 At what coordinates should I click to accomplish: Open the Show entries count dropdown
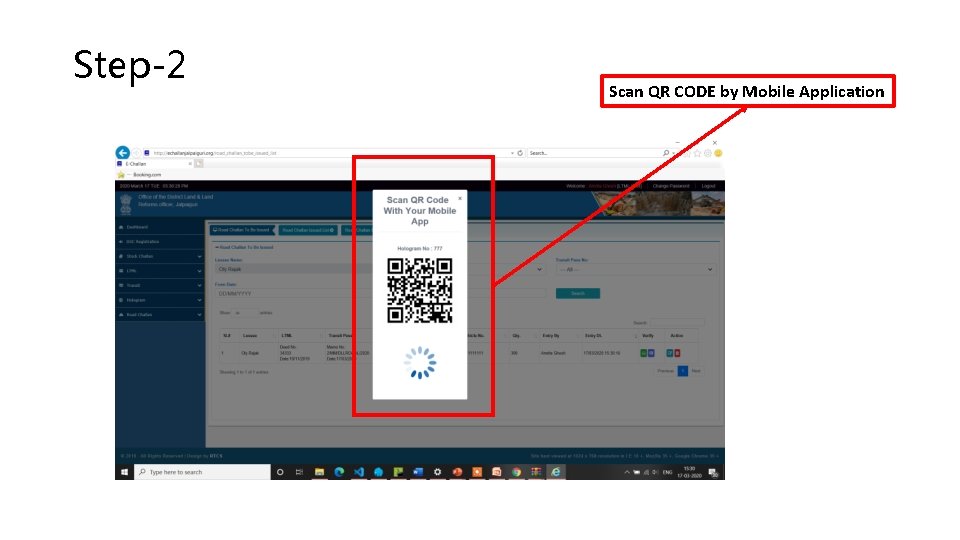click(245, 313)
